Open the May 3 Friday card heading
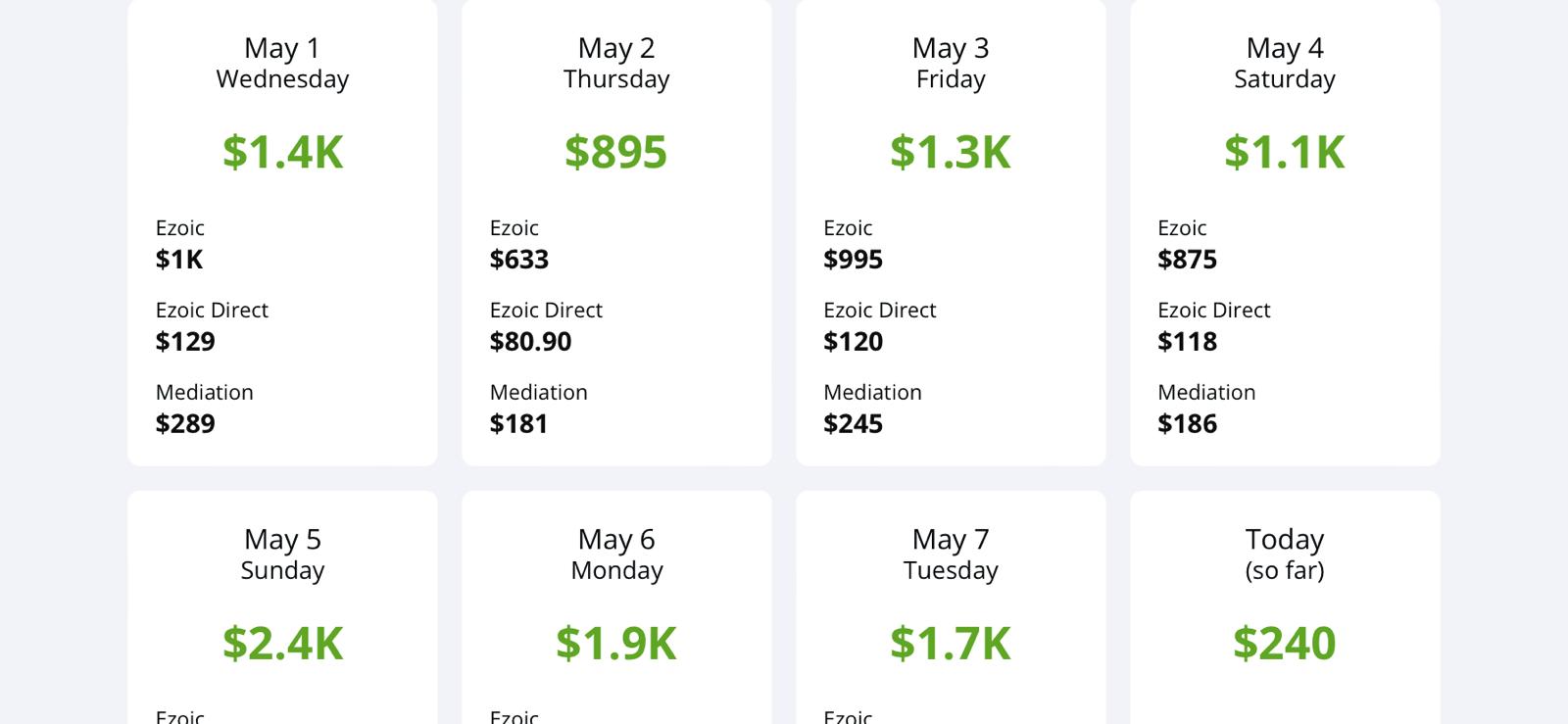 (951, 63)
